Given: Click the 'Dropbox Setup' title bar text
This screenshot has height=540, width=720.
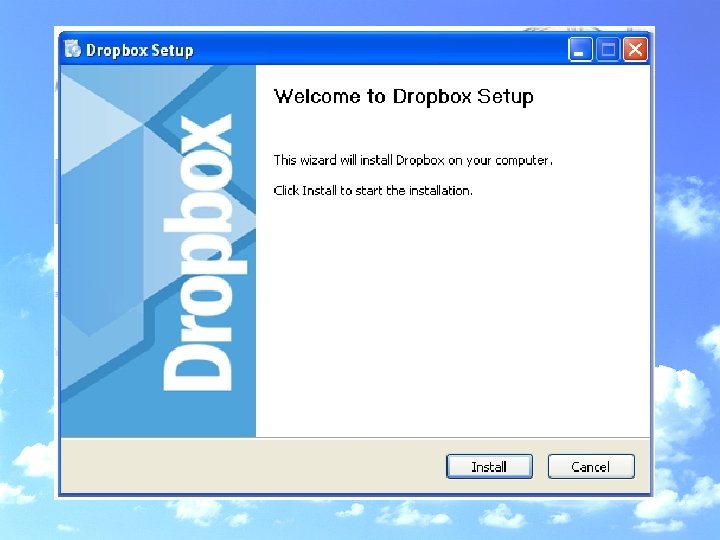Looking at the screenshot, I should (140, 50).
